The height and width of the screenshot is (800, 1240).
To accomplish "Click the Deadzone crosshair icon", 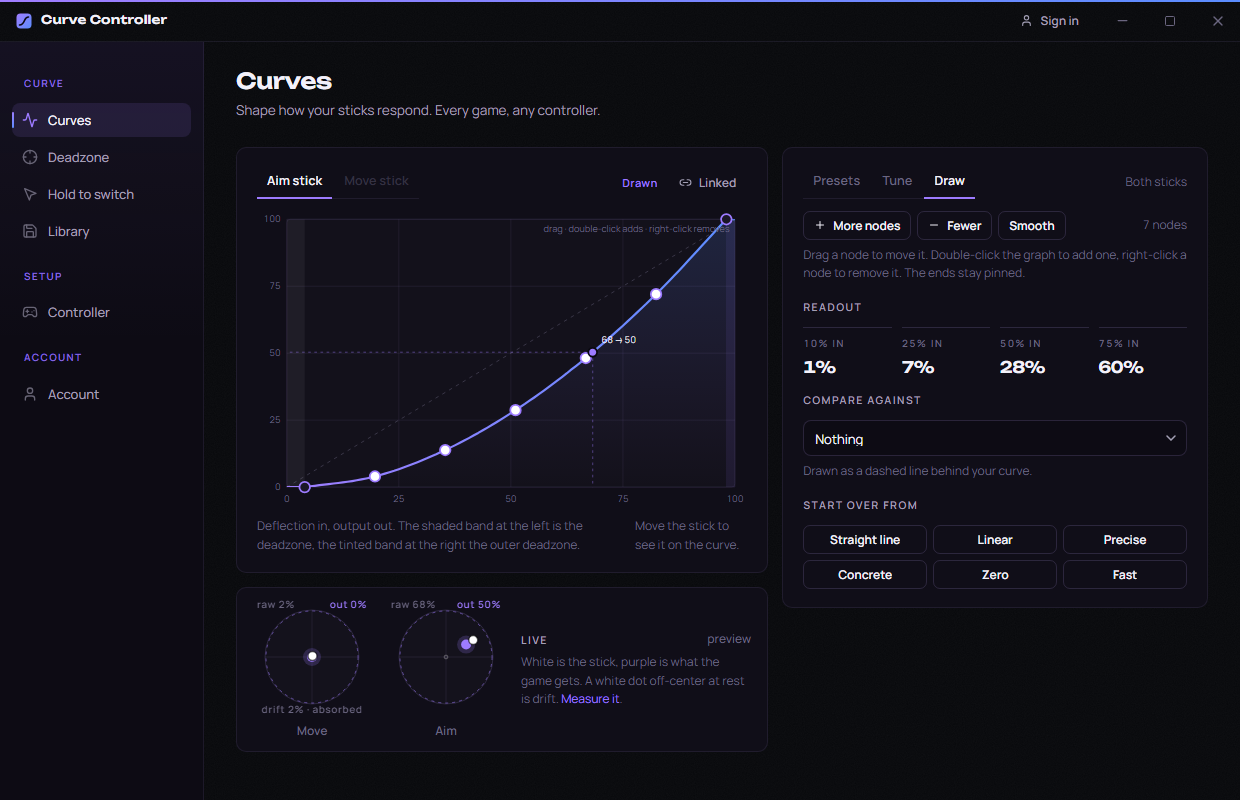I will coord(30,157).
